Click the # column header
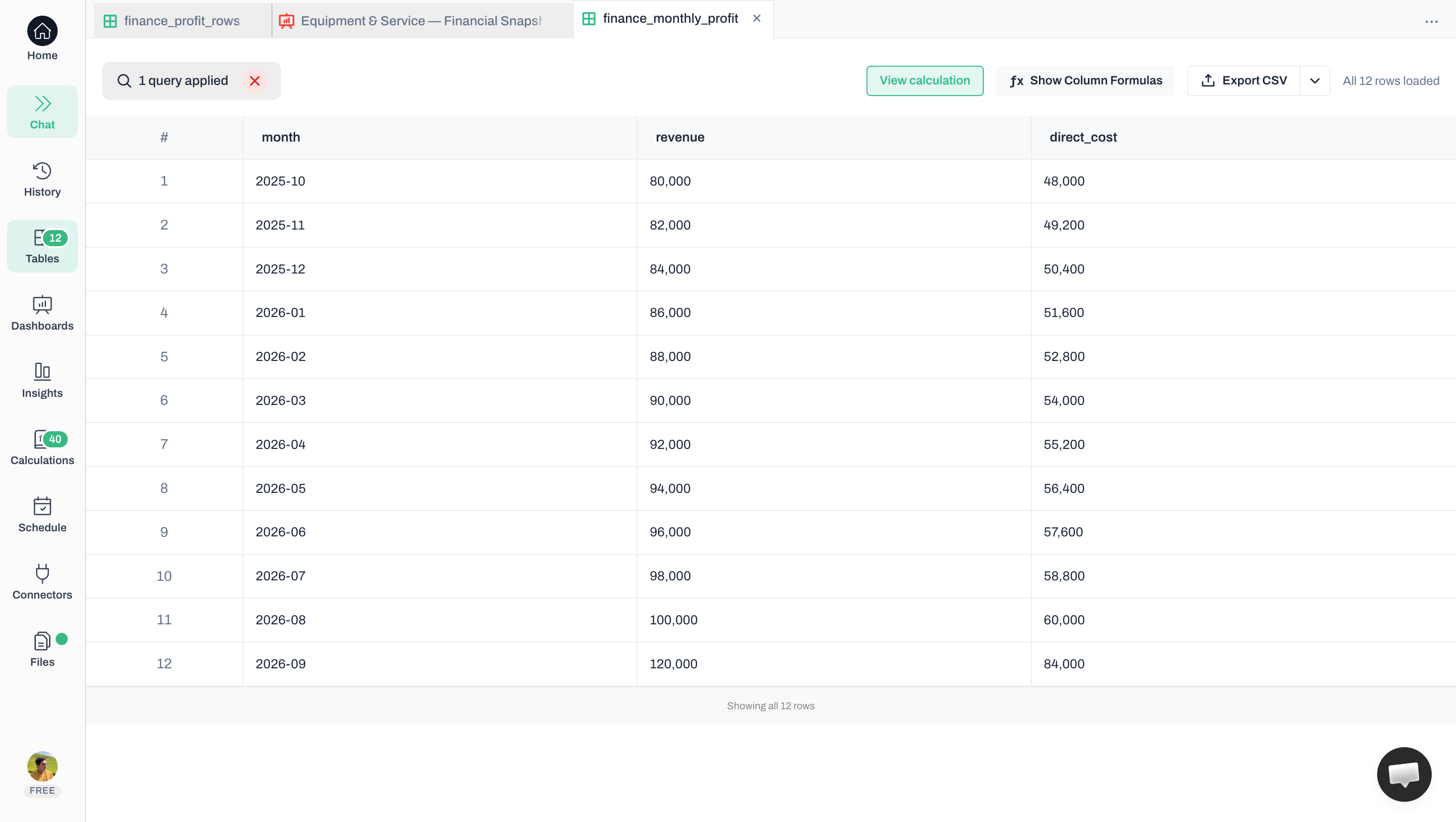The height and width of the screenshot is (822, 1456). pos(164,138)
